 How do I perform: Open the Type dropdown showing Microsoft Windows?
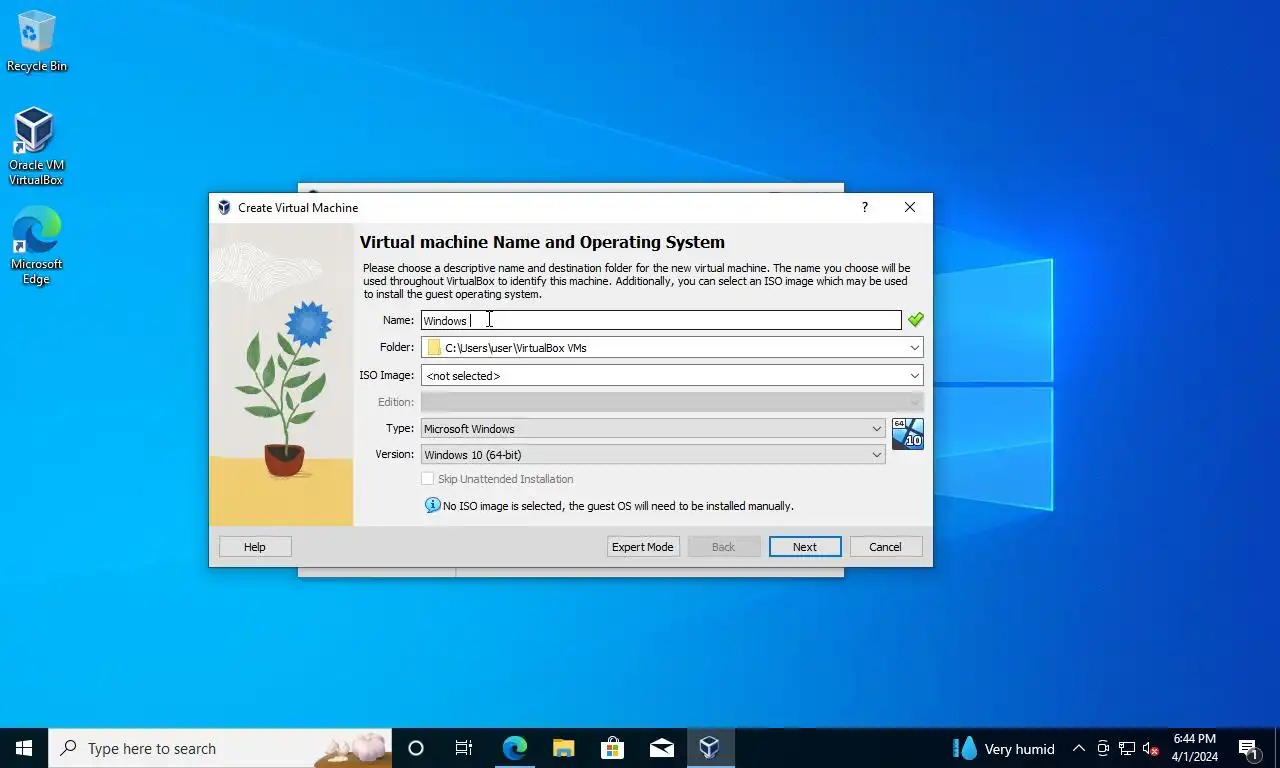tap(653, 428)
